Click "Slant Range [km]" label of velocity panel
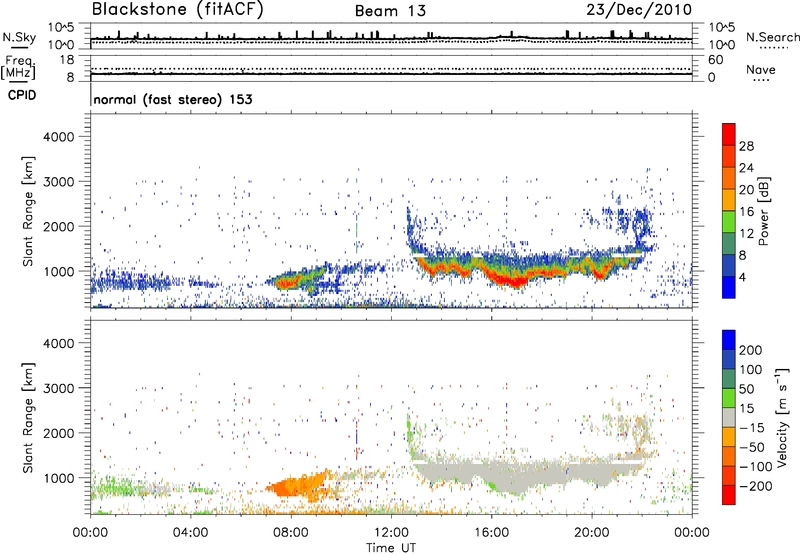Screen dimensions: 800x554 28,418
